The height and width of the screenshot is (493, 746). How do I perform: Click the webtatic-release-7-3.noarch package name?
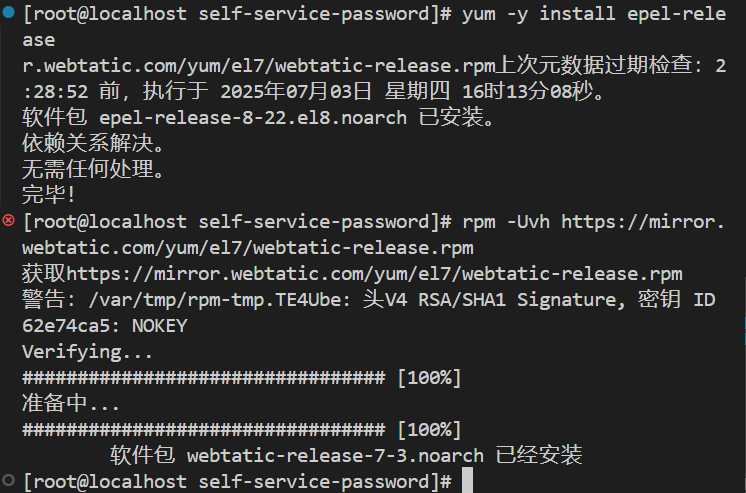tap(335, 456)
